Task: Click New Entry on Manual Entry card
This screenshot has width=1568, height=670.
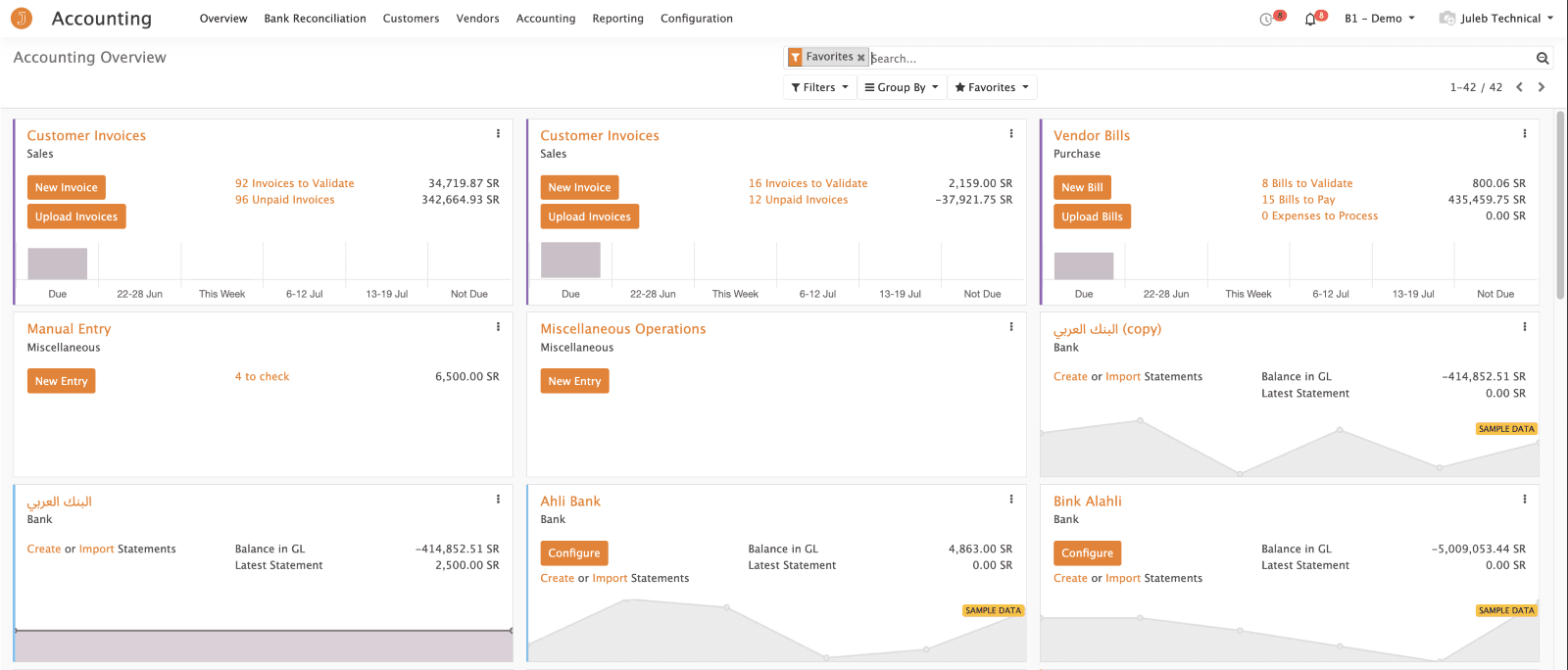Action: (62, 381)
